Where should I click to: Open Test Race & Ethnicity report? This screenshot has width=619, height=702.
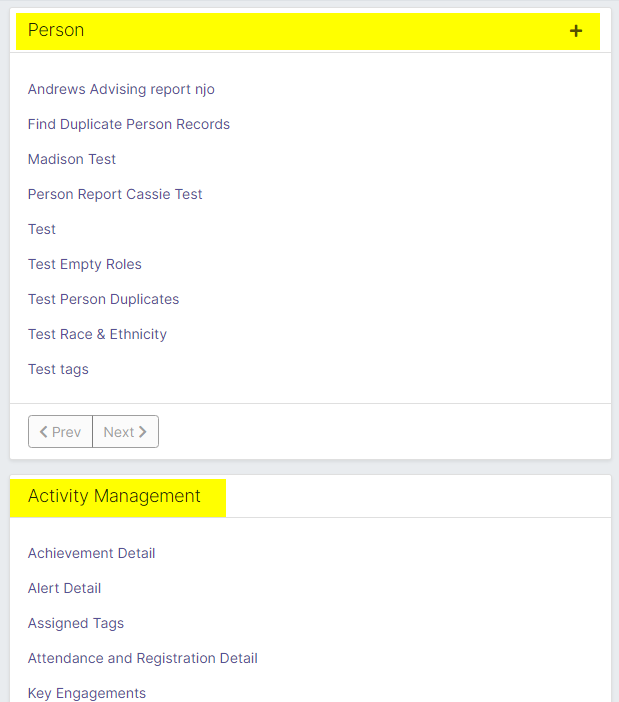(x=97, y=334)
